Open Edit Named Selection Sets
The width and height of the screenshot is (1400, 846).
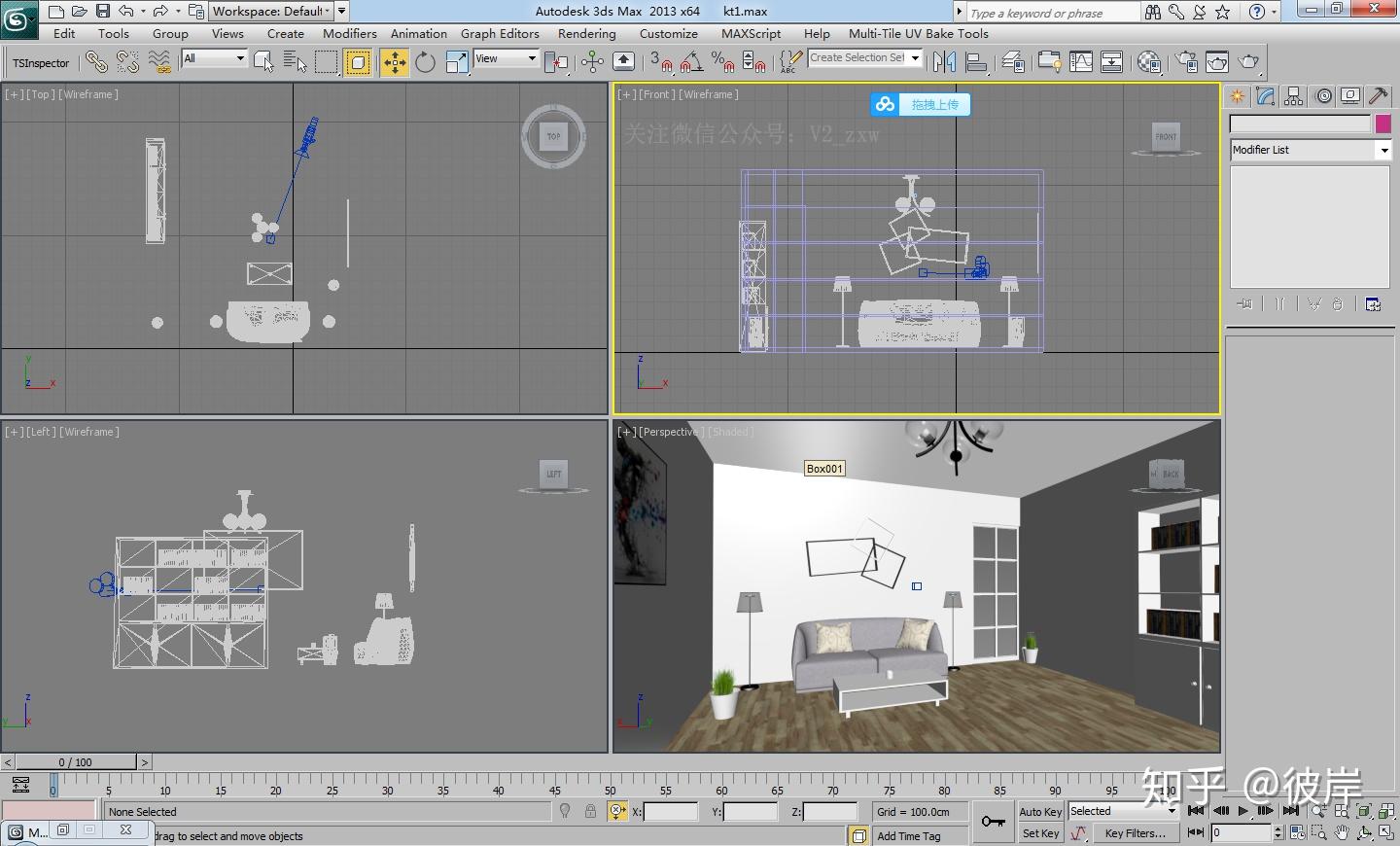coord(790,62)
